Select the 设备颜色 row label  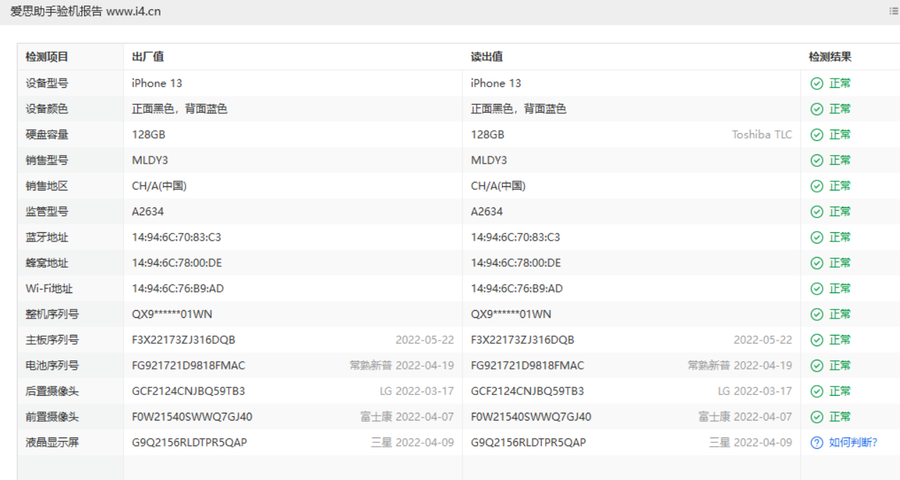tap(46, 109)
